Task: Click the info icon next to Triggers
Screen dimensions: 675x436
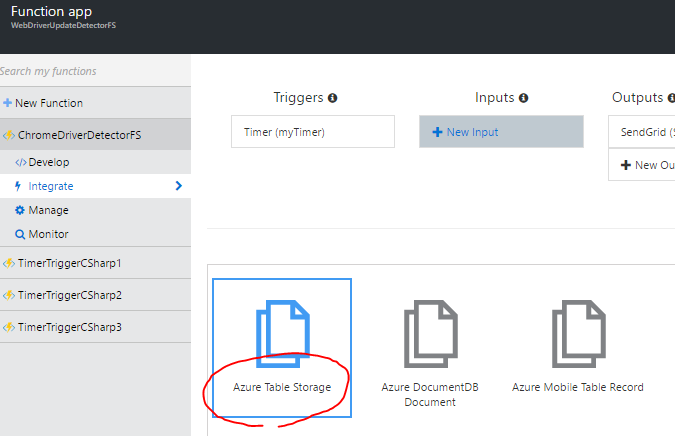Action: coord(332,98)
